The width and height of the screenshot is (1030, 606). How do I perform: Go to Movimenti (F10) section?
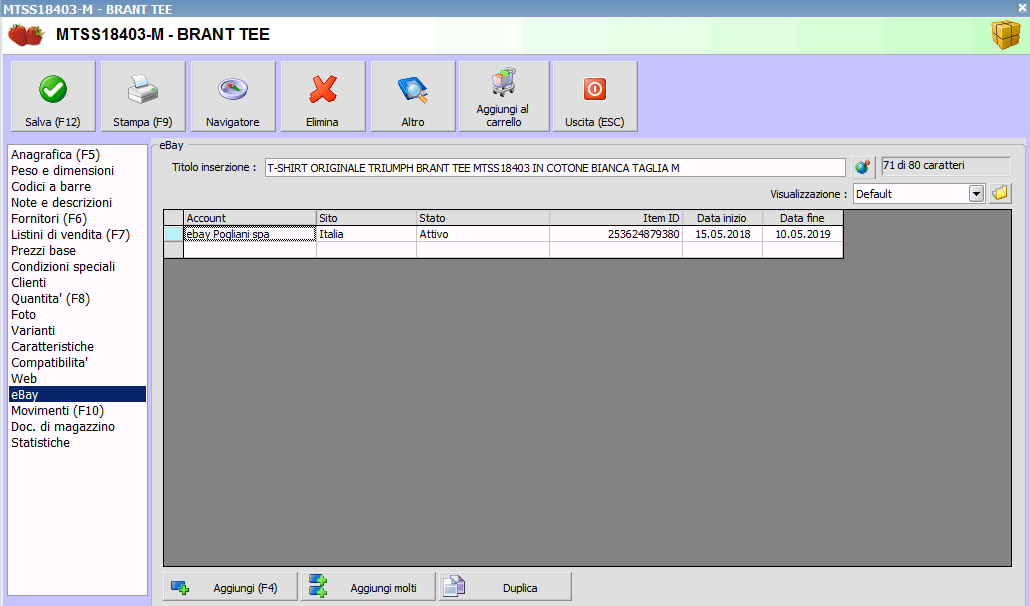(57, 411)
